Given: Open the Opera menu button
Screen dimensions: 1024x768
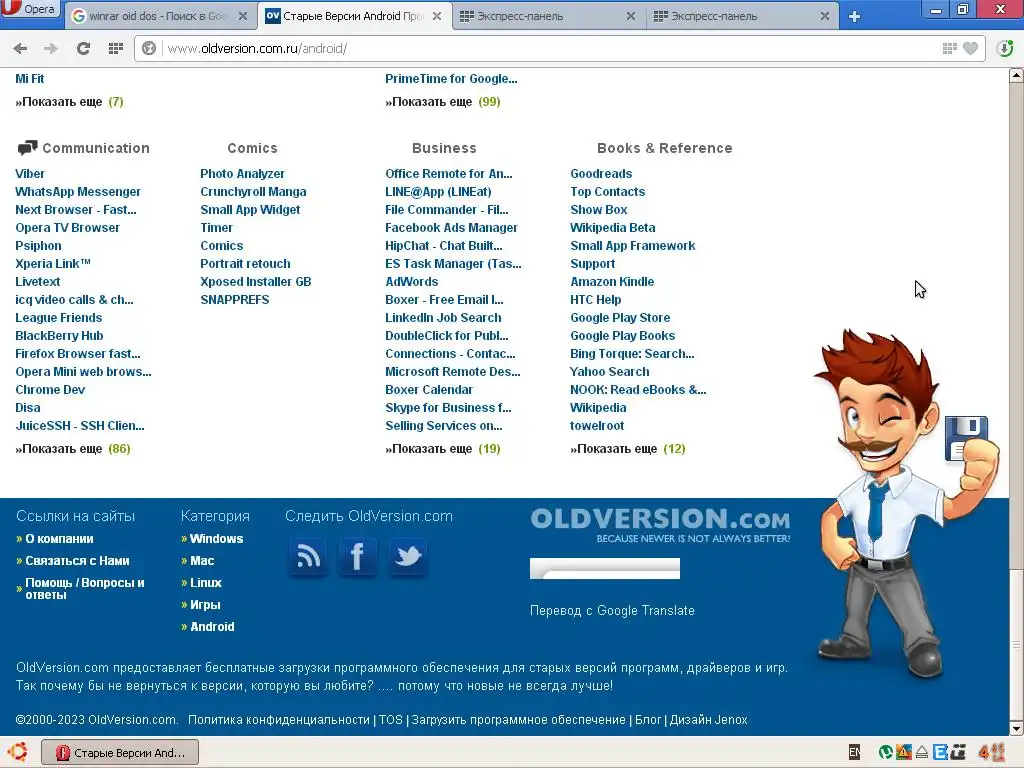Looking at the screenshot, I should (x=30, y=9).
